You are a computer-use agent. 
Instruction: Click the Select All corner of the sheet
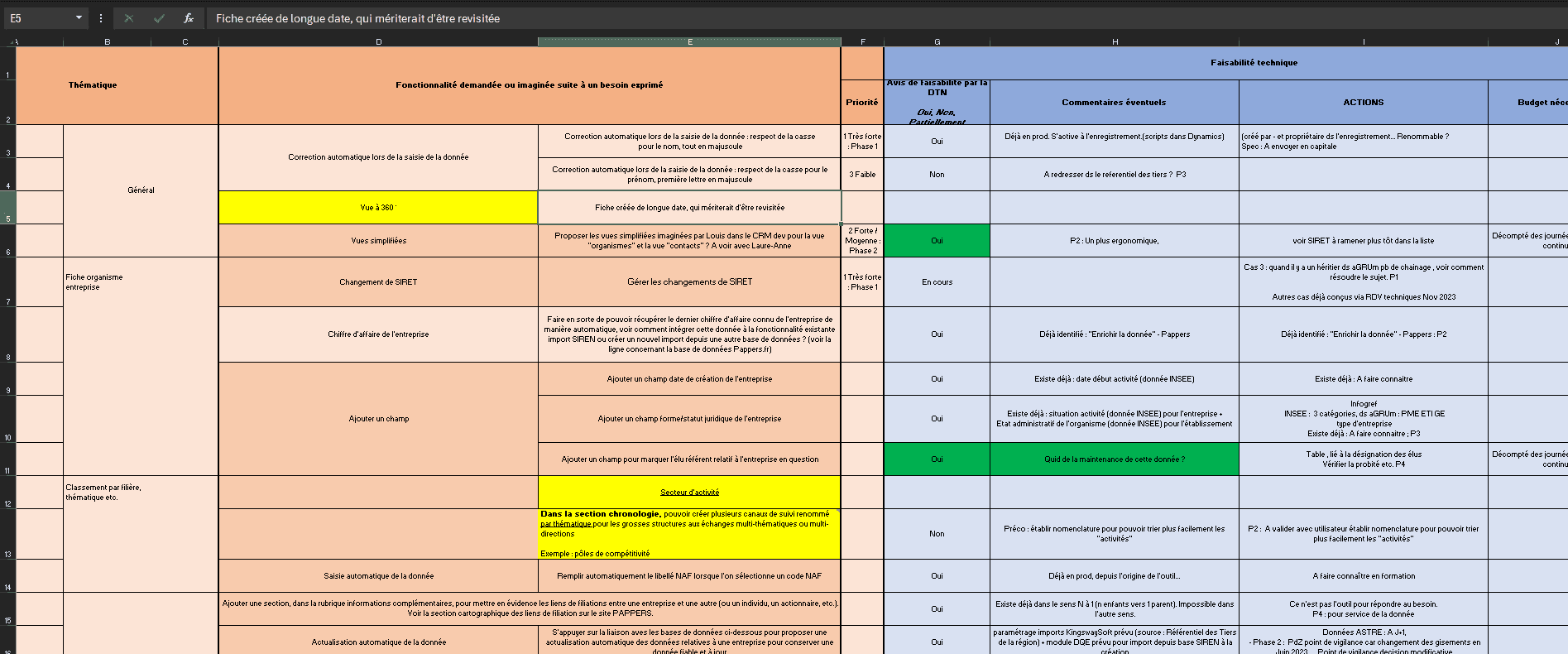click(8, 41)
